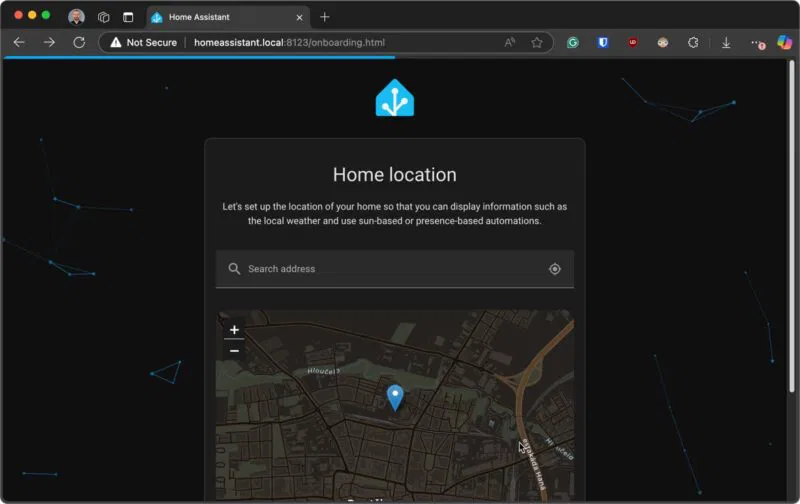Detect current location with the crosshair icon
Screen dimensions: 800x504
tap(555, 269)
